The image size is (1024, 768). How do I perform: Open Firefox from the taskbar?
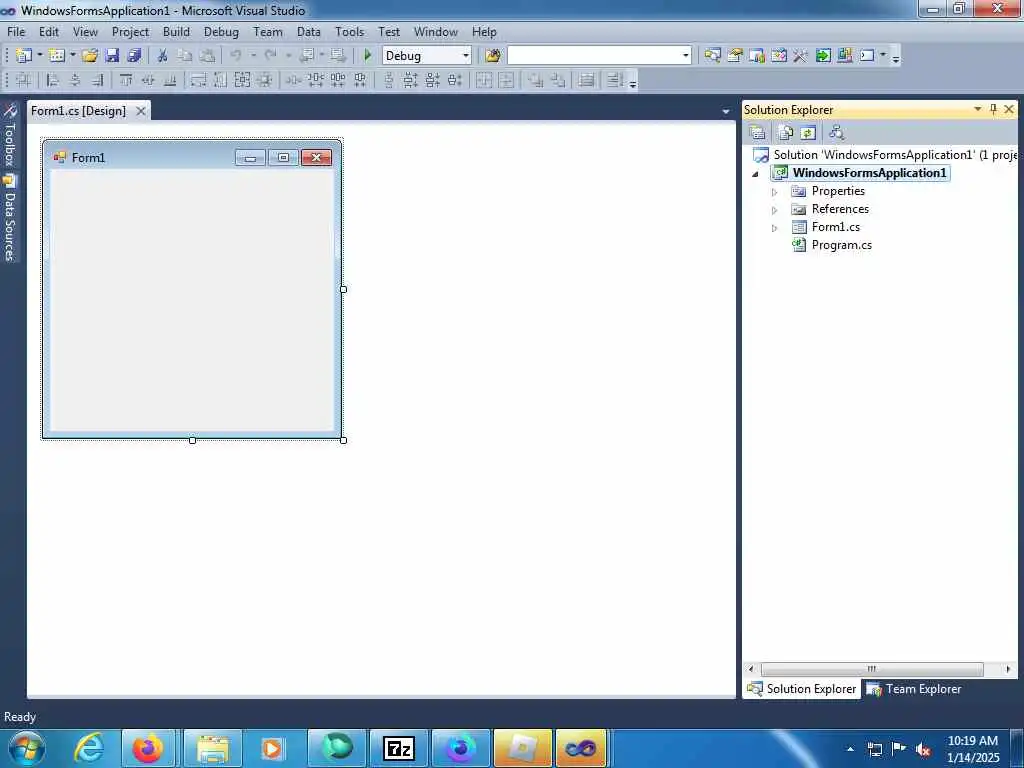pyautogui.click(x=148, y=748)
